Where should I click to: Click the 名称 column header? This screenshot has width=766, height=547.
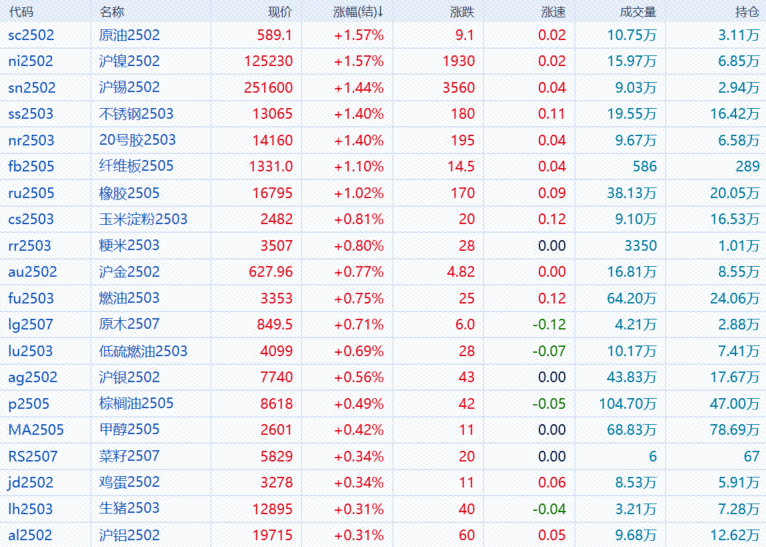click(x=112, y=12)
